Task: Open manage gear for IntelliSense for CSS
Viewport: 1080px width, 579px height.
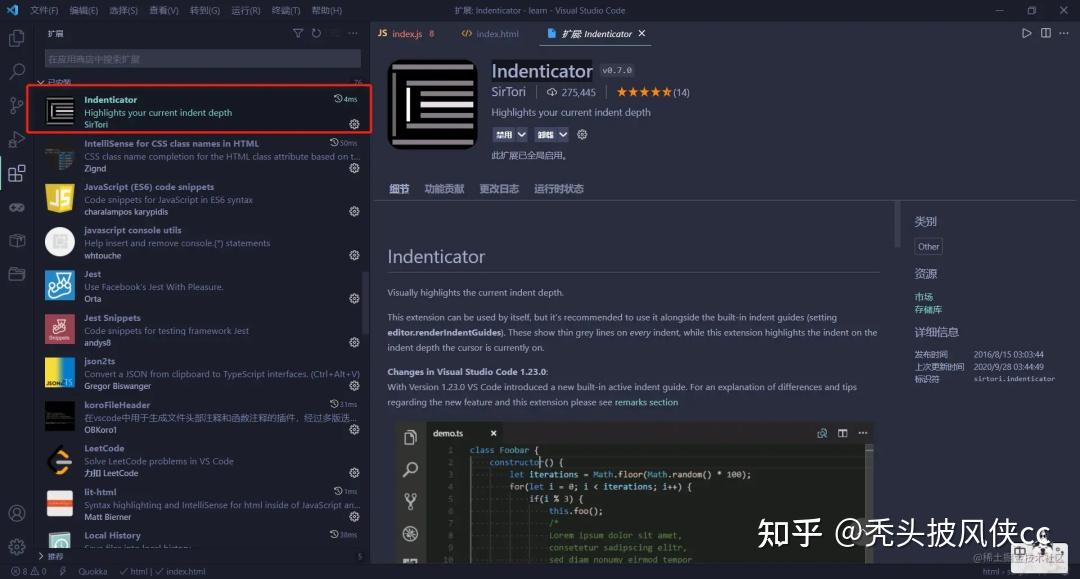Action: (354, 168)
